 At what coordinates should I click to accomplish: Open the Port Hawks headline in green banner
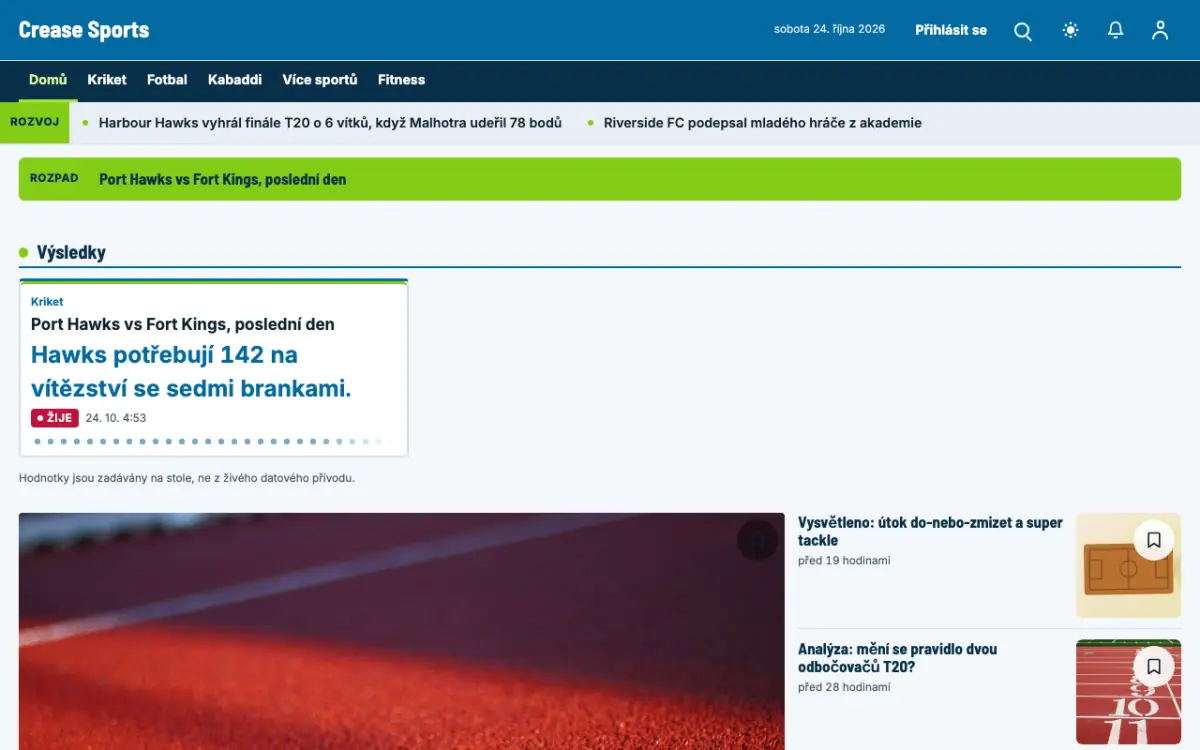tap(223, 179)
